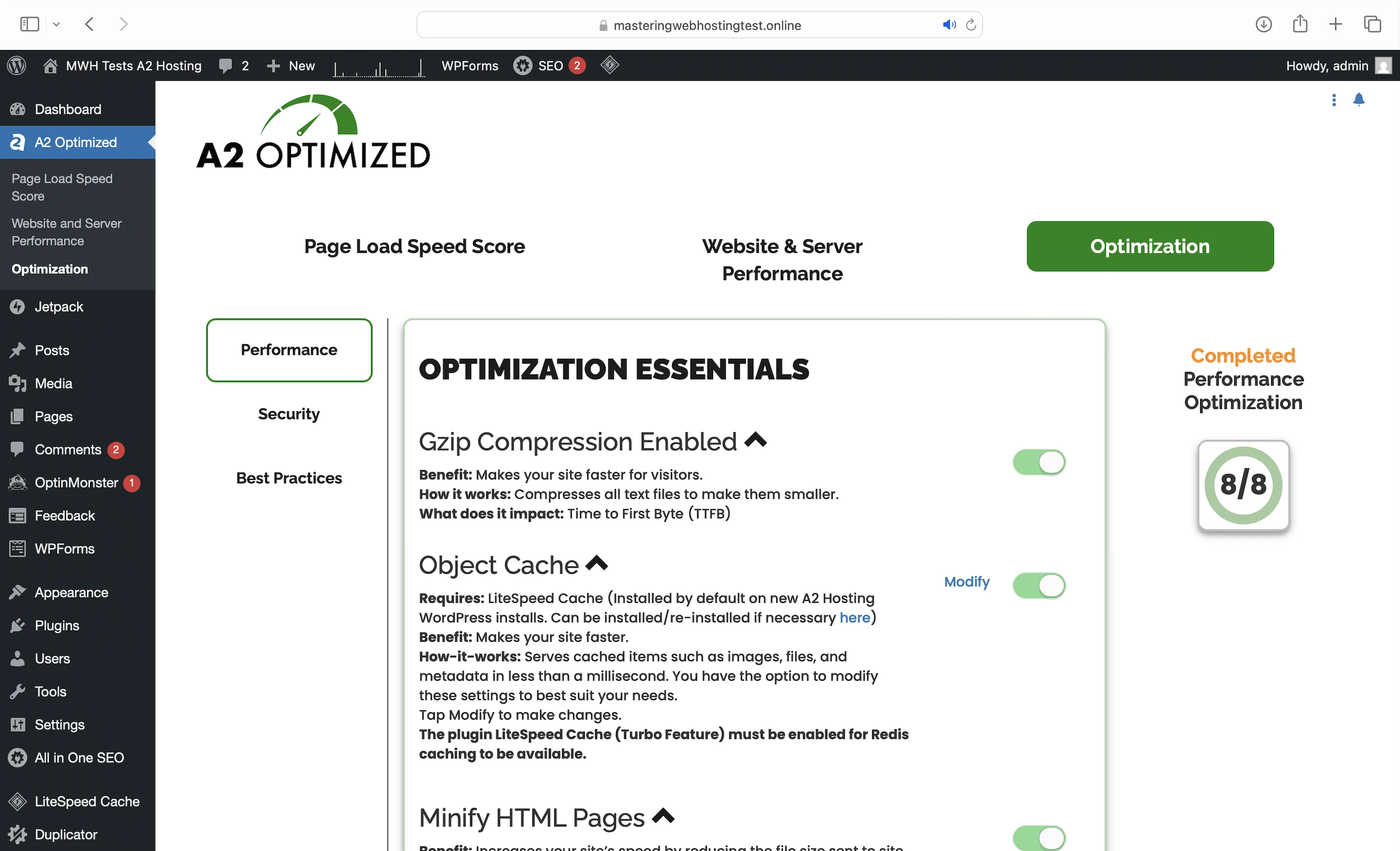Reload the page in Safari
The height and width of the screenshot is (851, 1400).
click(x=971, y=24)
